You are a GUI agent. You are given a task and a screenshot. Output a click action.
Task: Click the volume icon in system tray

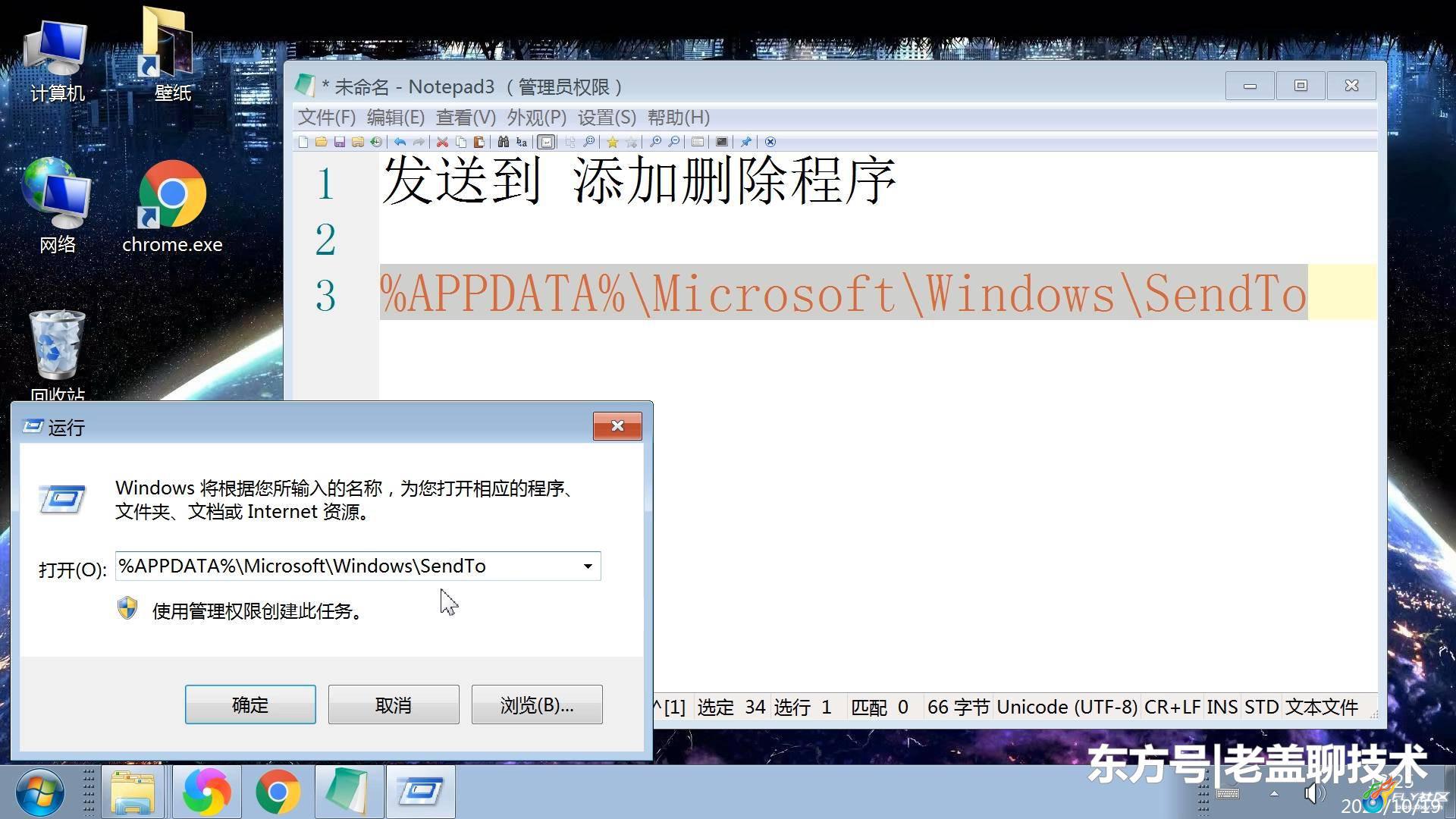pos(1314,794)
